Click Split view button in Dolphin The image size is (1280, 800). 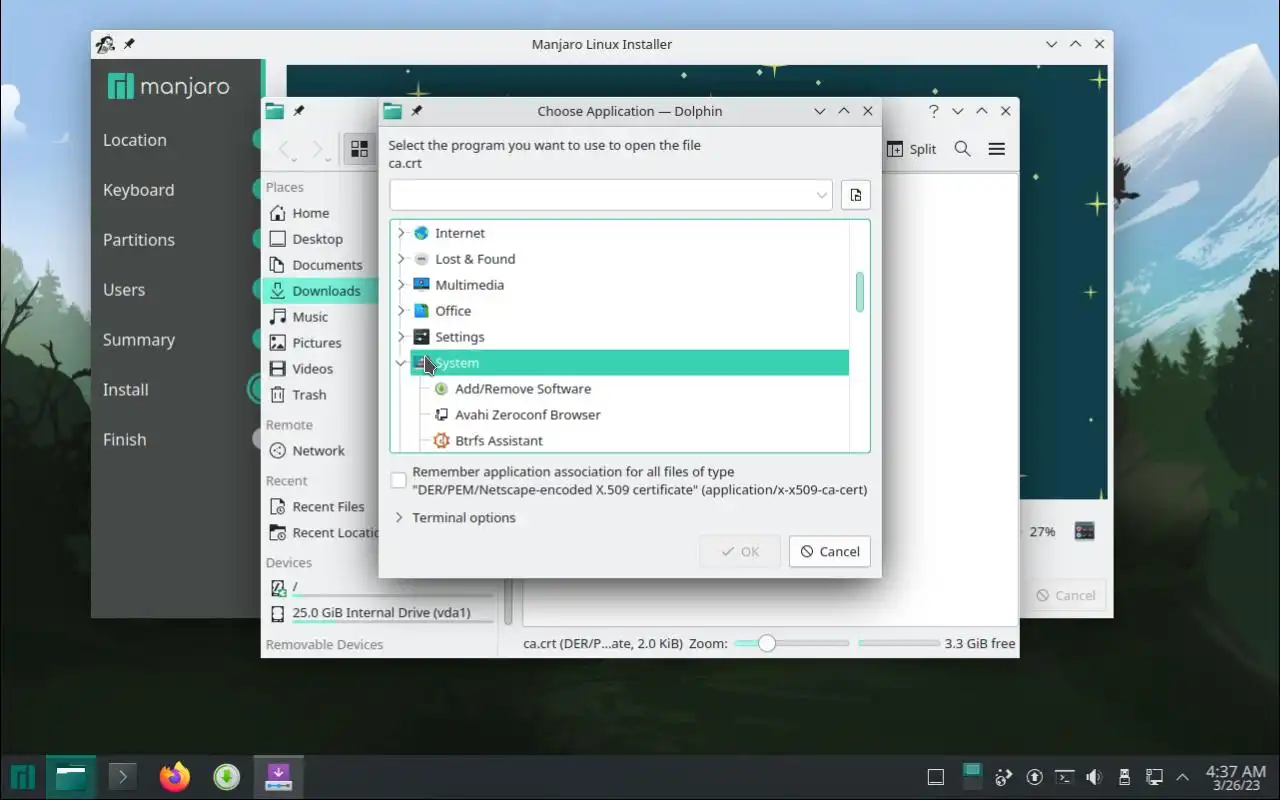tap(911, 149)
